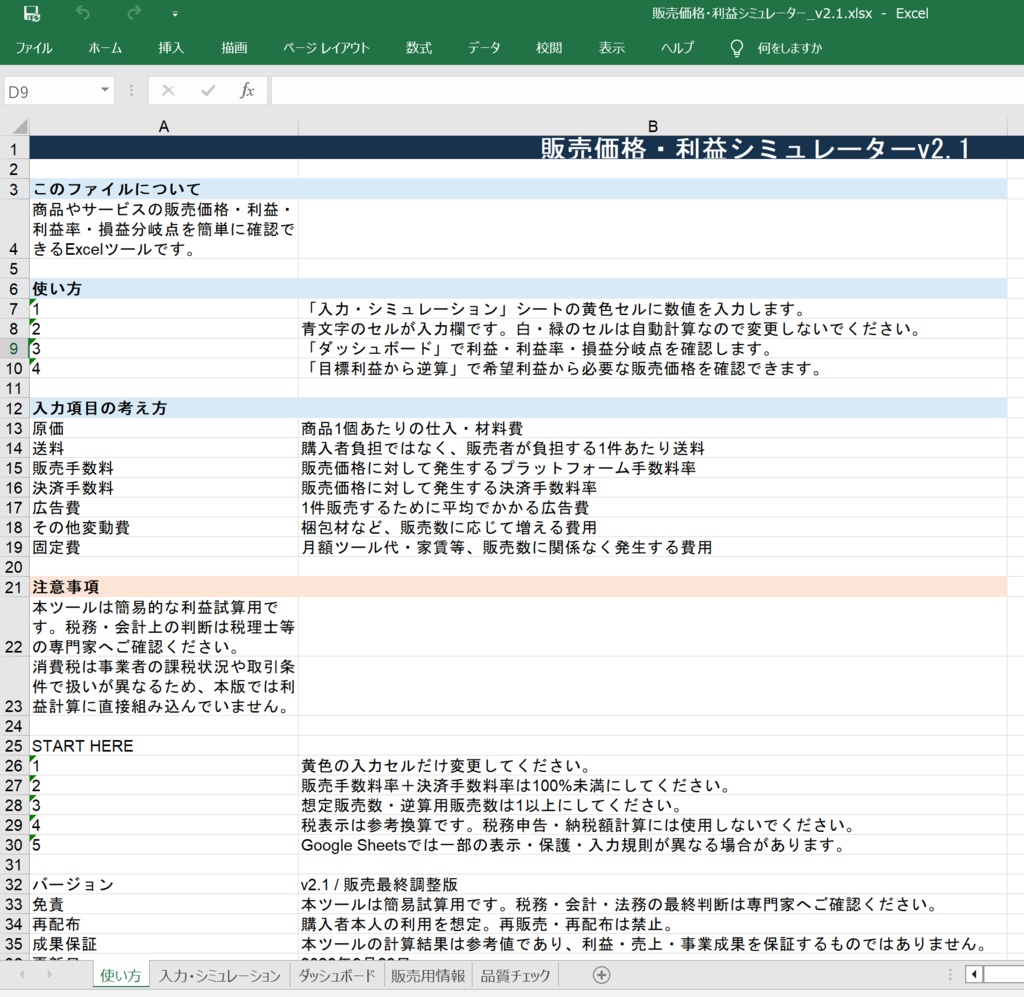The image size is (1024, 997).
Task: Switch to the ホーム ribbon tab
Action: [x=105, y=48]
